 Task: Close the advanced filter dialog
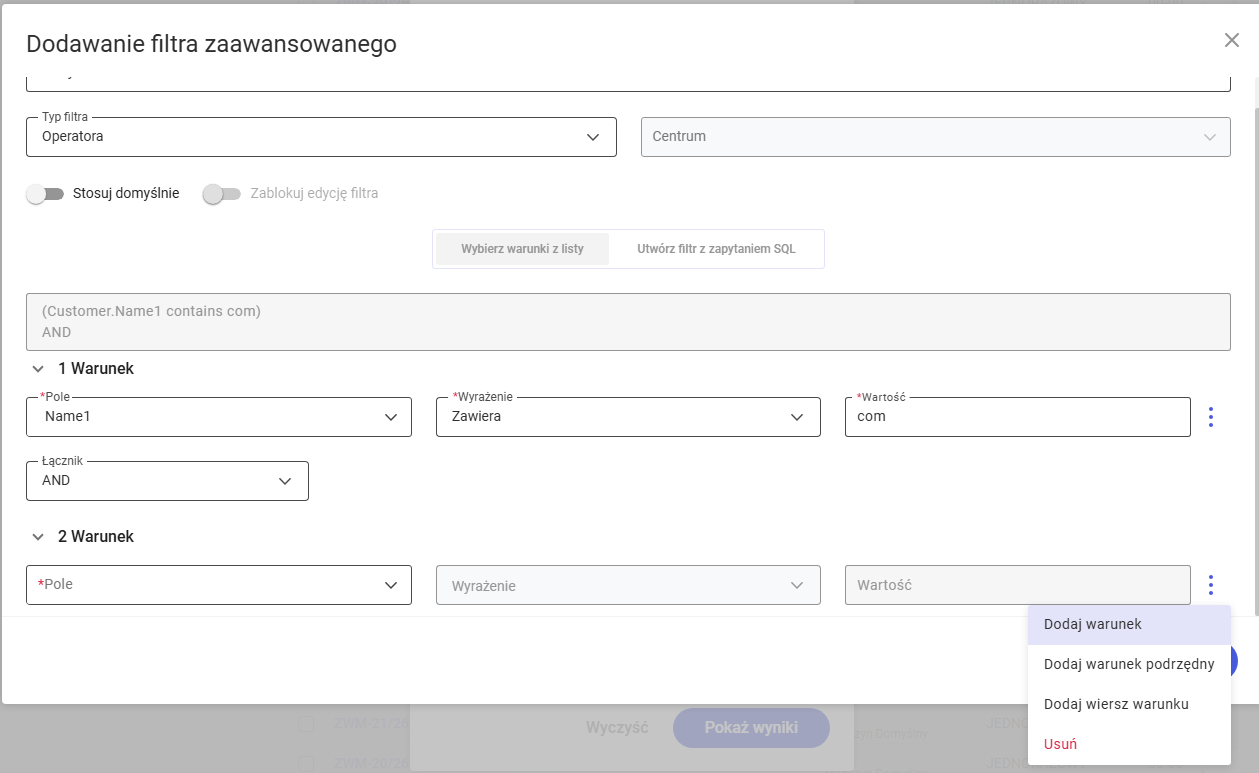(x=1232, y=40)
